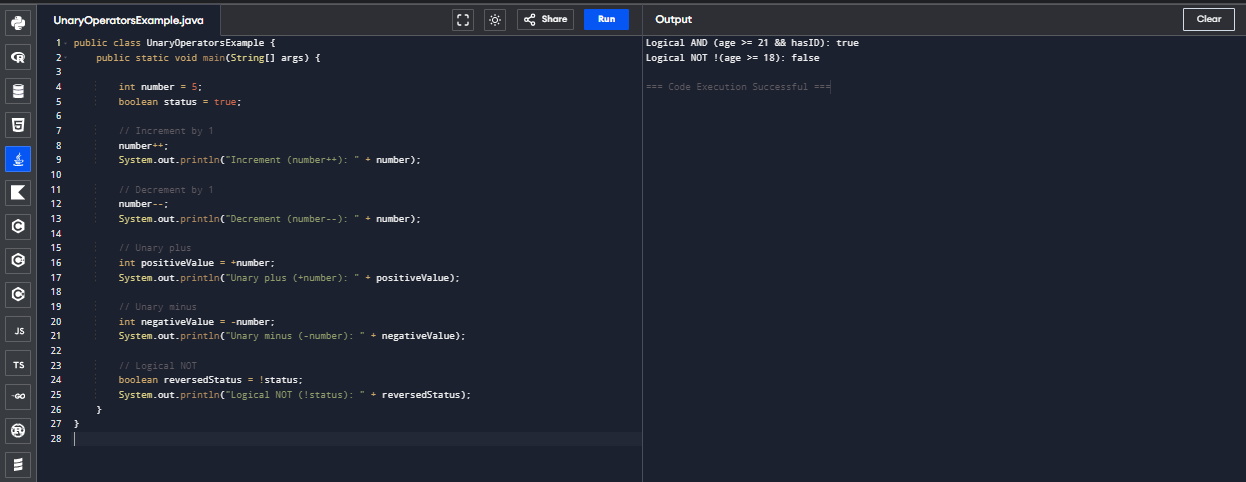
Task: Switch to the SQL database editor icon
Action: coord(18,91)
